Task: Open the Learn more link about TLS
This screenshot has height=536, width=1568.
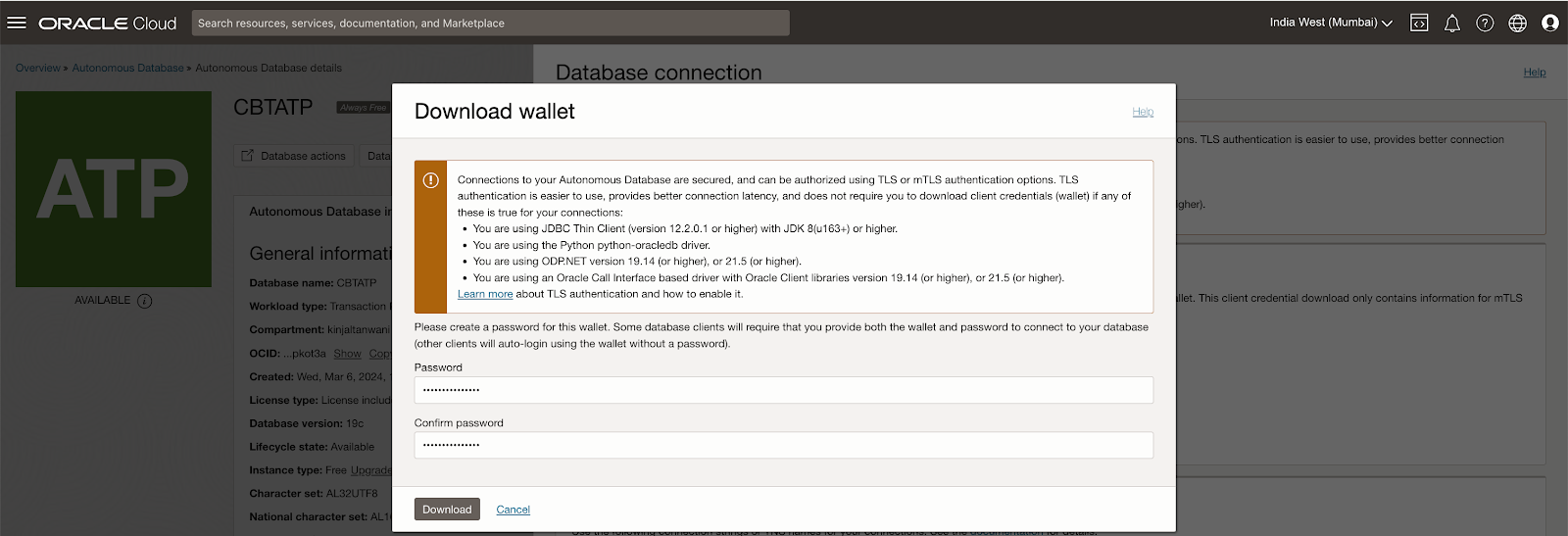Action: click(x=485, y=294)
